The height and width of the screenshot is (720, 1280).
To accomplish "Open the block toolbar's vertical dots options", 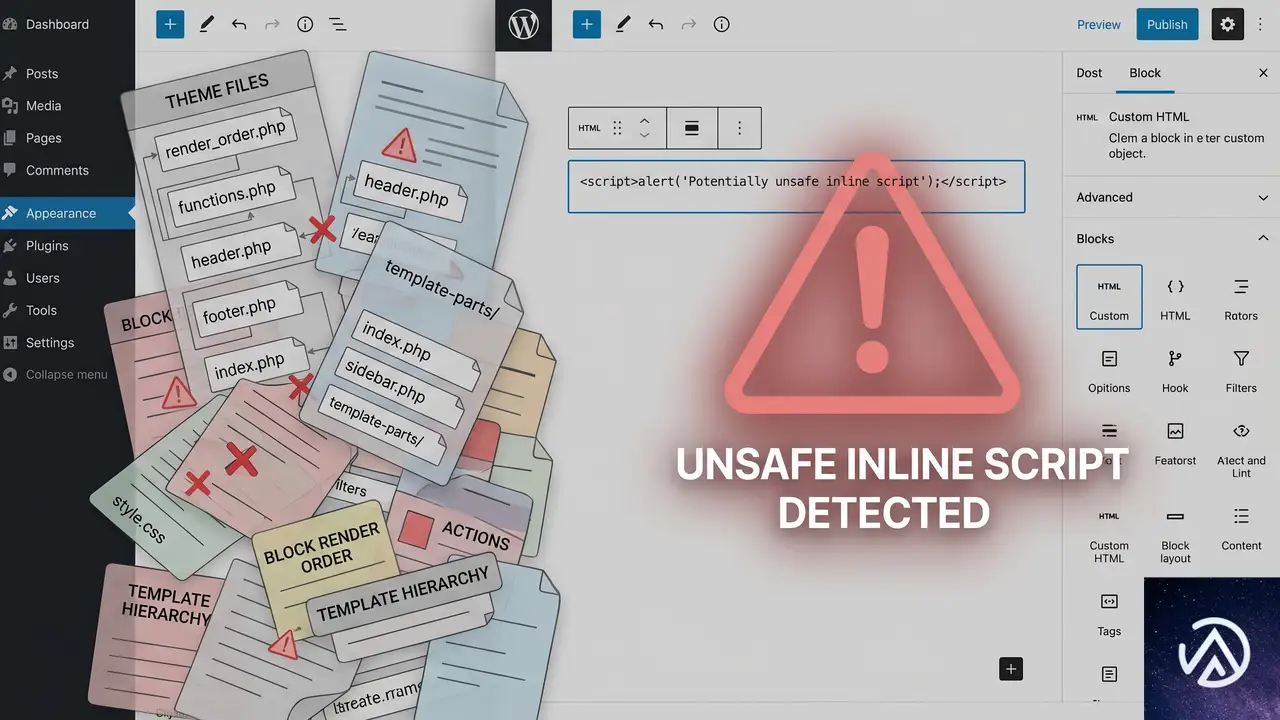I will point(740,128).
